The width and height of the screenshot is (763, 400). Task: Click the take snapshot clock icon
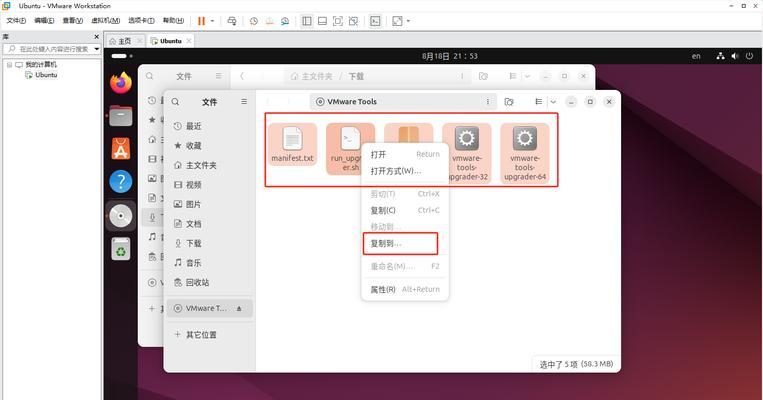pyautogui.click(x=254, y=21)
